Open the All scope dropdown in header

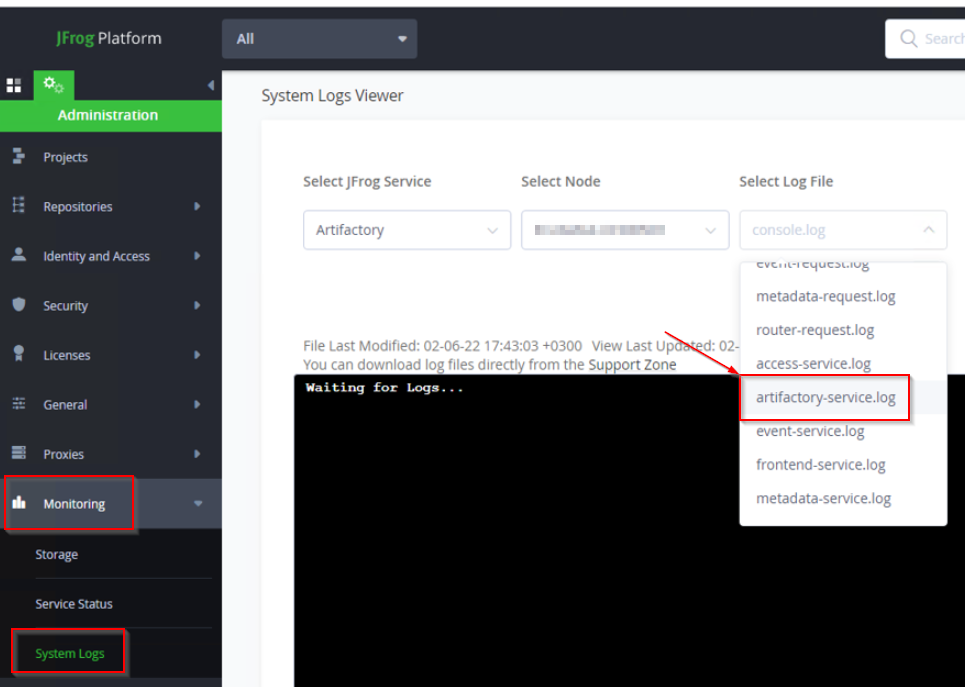click(319, 39)
